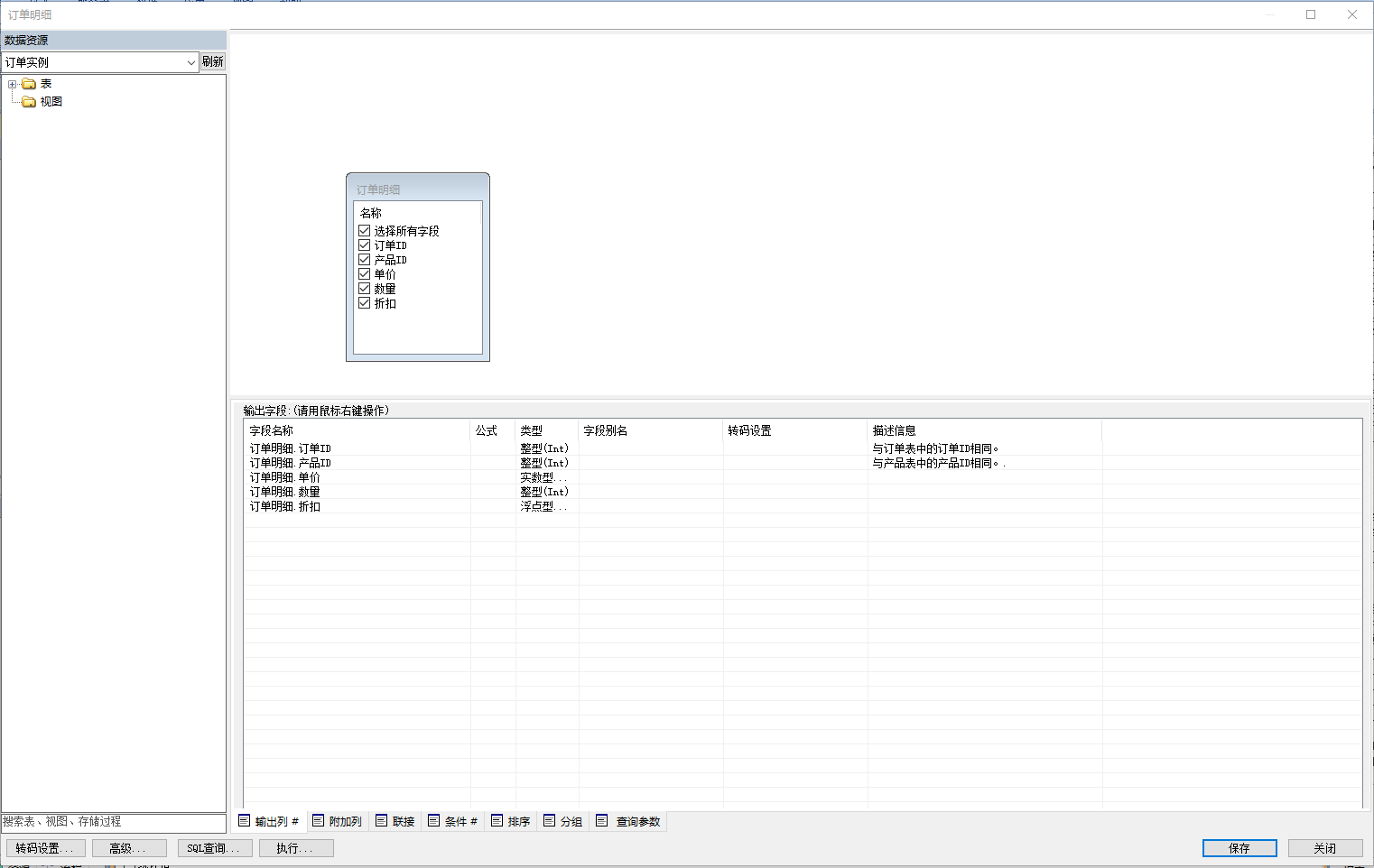Click the 条件 tab icon
The height and width of the screenshot is (868, 1374).
click(x=433, y=821)
